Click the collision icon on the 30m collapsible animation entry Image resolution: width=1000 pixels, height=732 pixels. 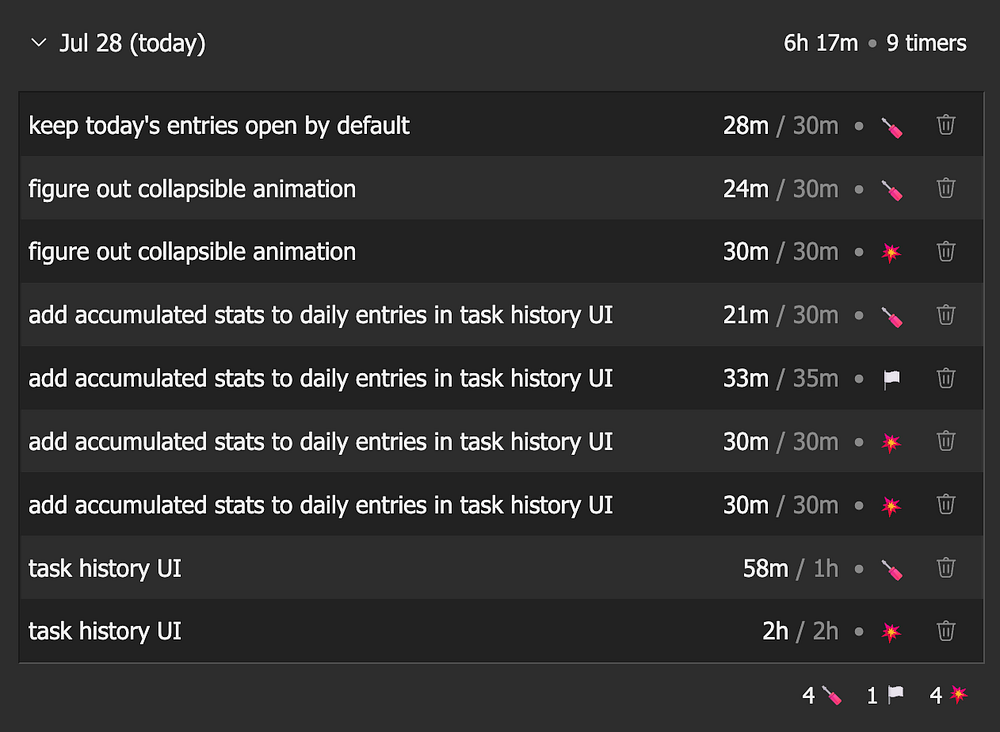point(891,252)
